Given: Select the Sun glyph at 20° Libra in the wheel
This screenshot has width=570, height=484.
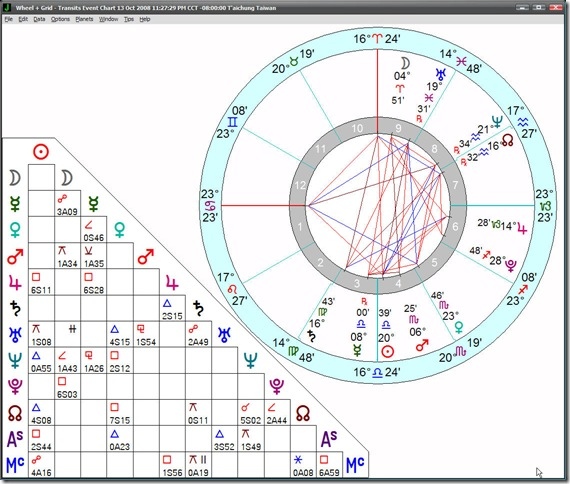Looking at the screenshot, I should point(387,352).
